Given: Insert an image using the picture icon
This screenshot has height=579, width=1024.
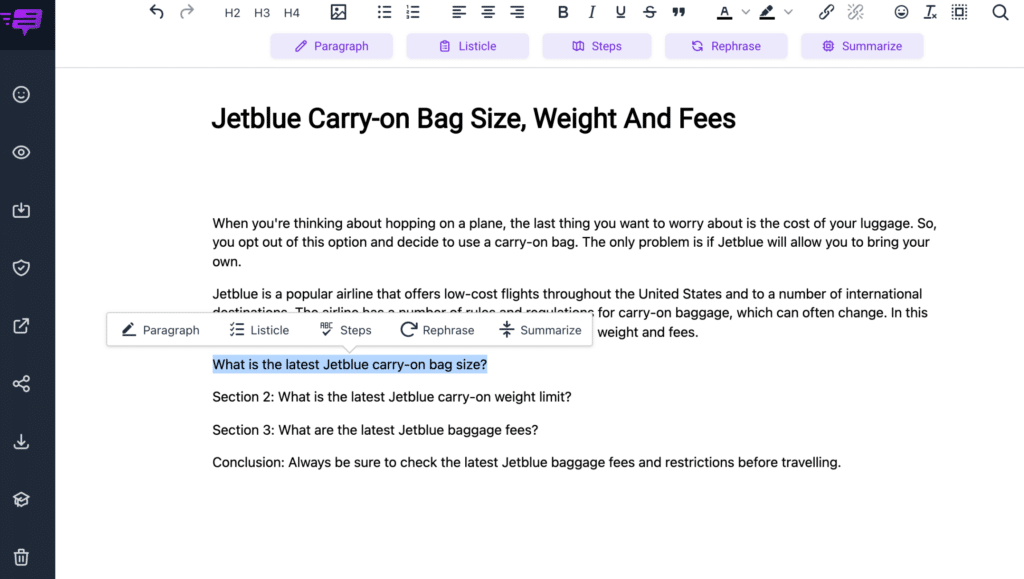Looking at the screenshot, I should (x=338, y=12).
